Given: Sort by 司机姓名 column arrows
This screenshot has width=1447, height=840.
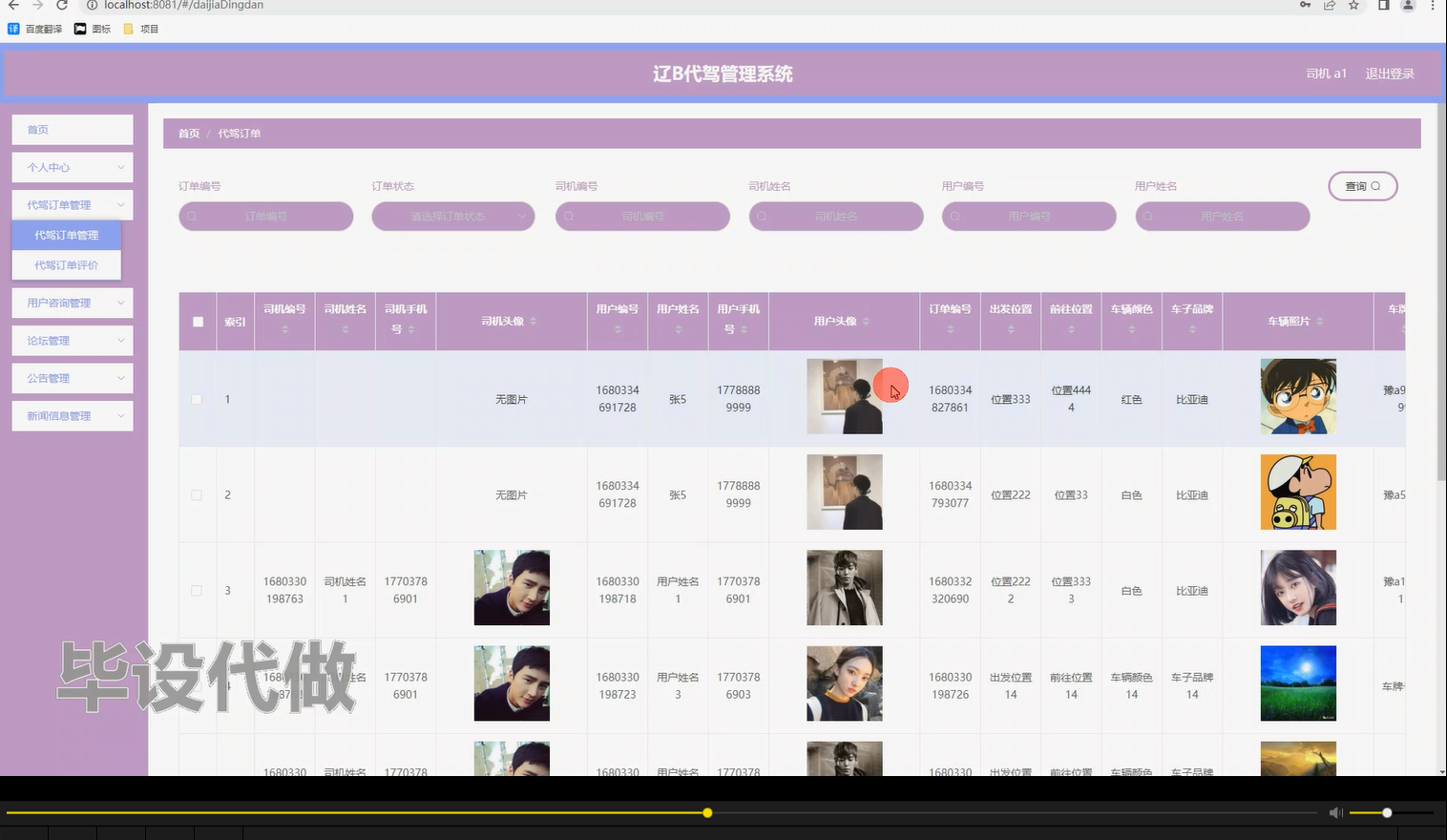Looking at the screenshot, I should coord(346,329).
